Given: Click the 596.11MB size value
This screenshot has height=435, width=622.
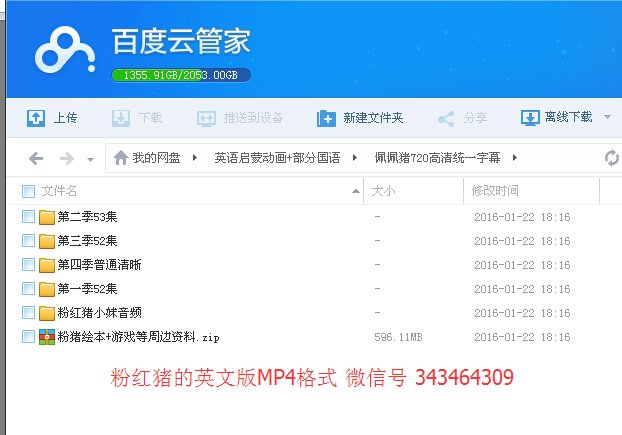Looking at the screenshot, I should pyautogui.click(x=398, y=337).
